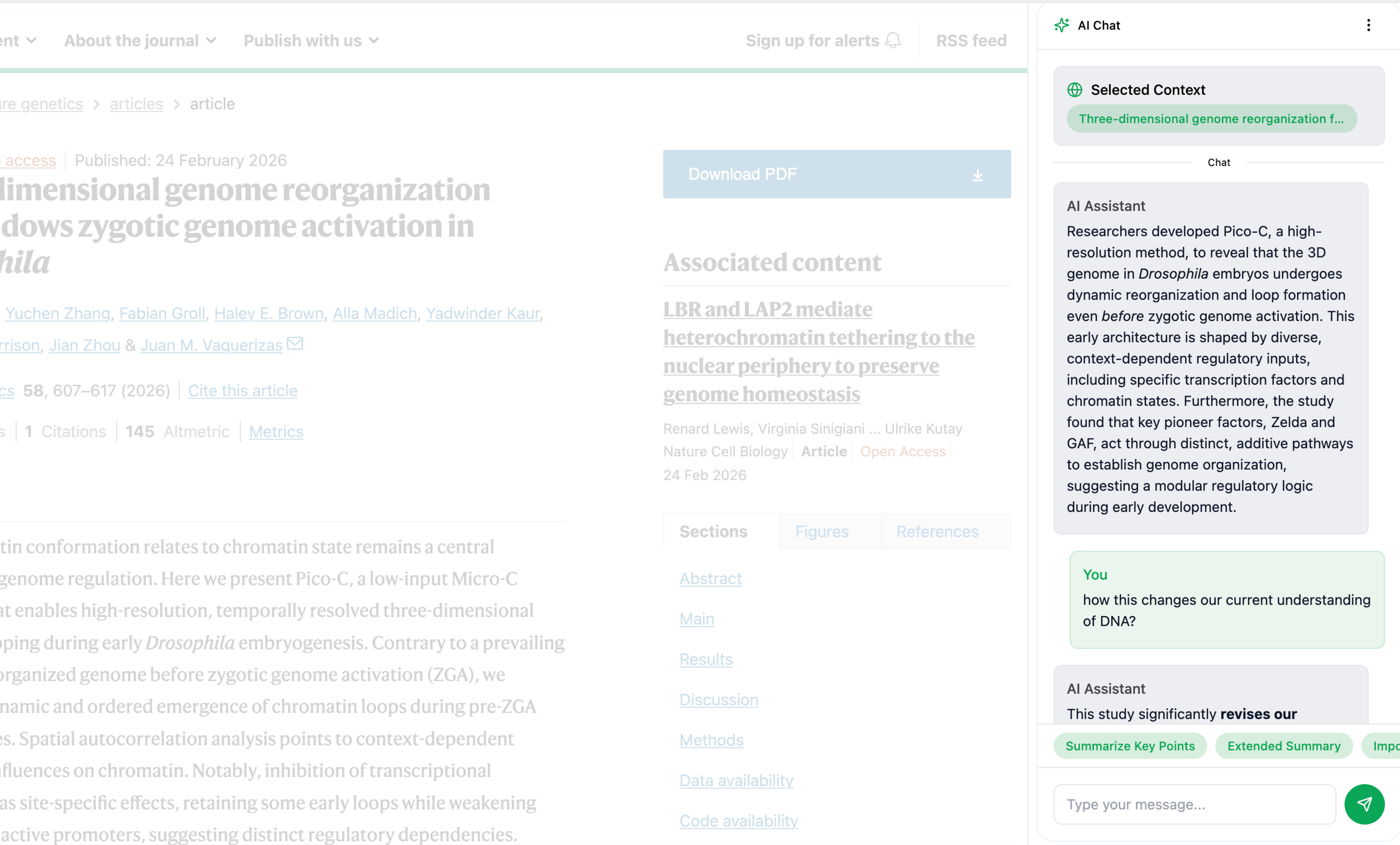This screenshot has width=1400, height=845.
Task: Switch to the Figures tab
Action: coord(821,531)
